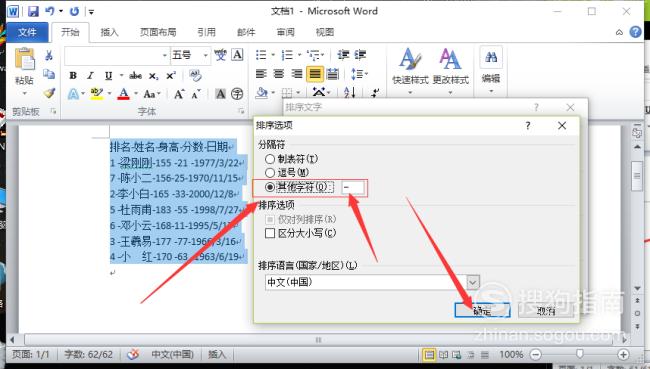The height and width of the screenshot is (369, 650).
Task: Pick the font color red A
Action: (124, 94)
